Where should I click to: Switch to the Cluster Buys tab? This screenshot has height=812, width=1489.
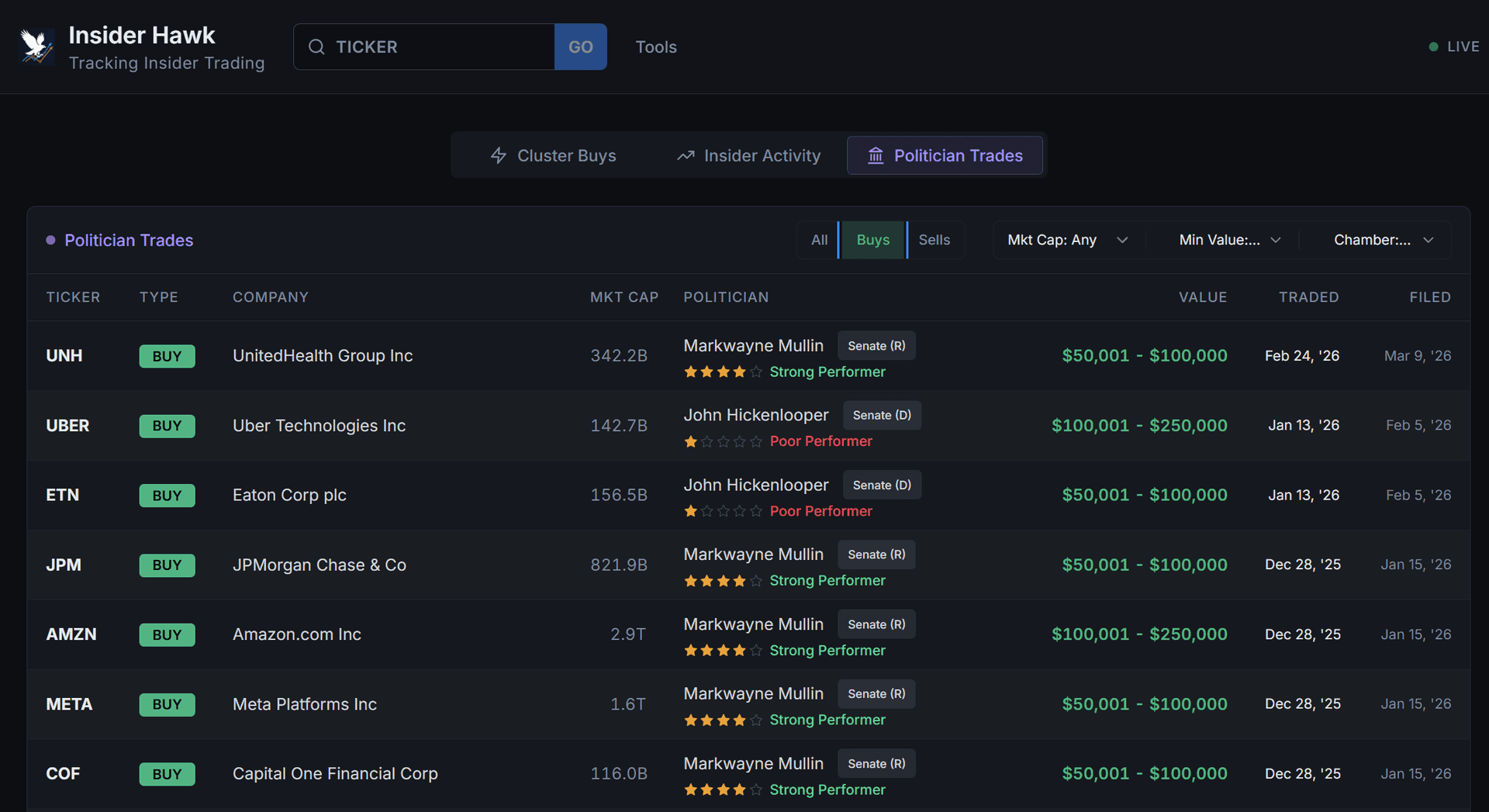click(x=554, y=156)
